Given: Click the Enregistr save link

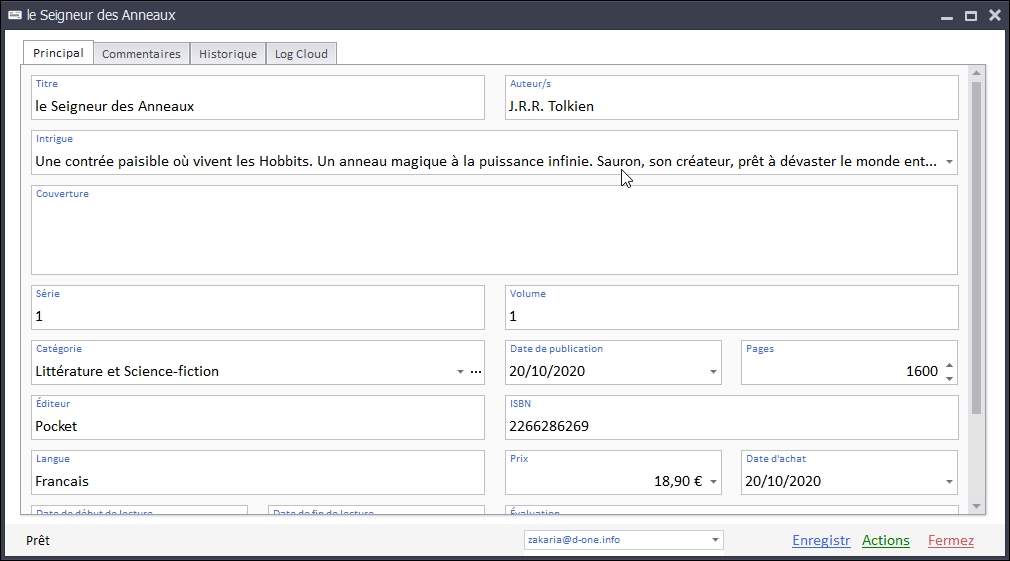Looking at the screenshot, I should tap(821, 541).
